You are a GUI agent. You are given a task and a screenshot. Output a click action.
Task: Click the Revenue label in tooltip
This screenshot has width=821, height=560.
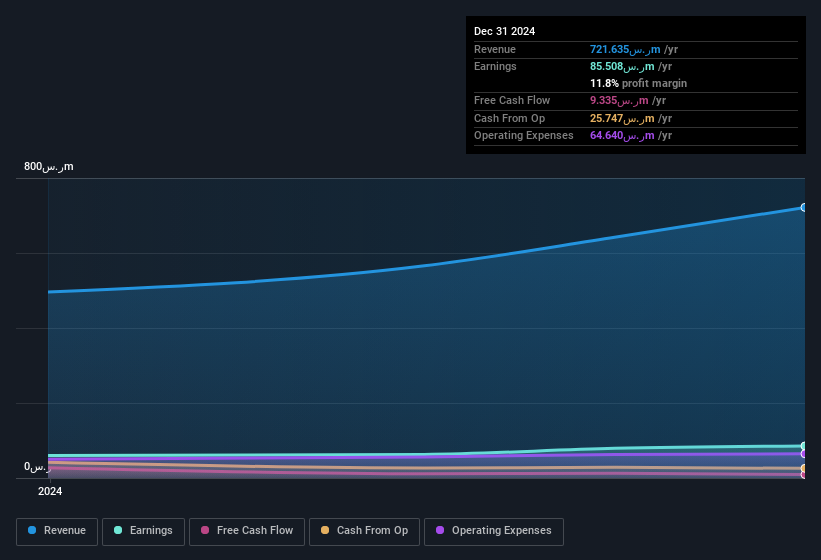(x=495, y=49)
